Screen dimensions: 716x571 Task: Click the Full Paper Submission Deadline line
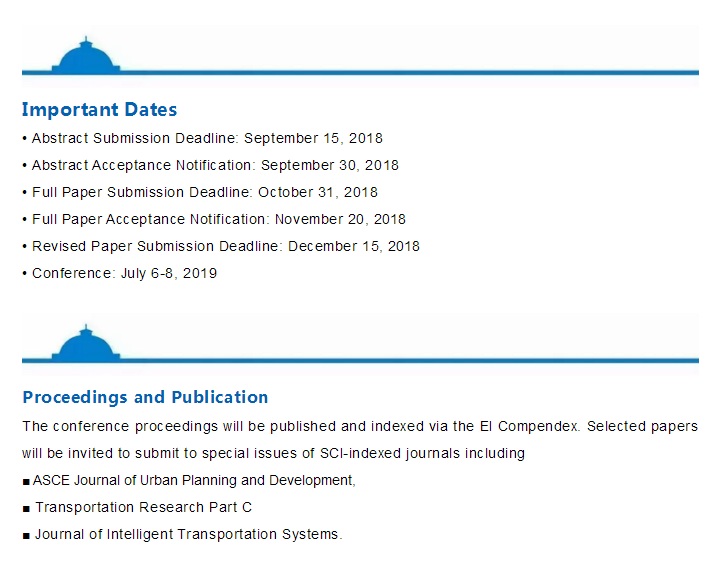pyautogui.click(x=205, y=192)
